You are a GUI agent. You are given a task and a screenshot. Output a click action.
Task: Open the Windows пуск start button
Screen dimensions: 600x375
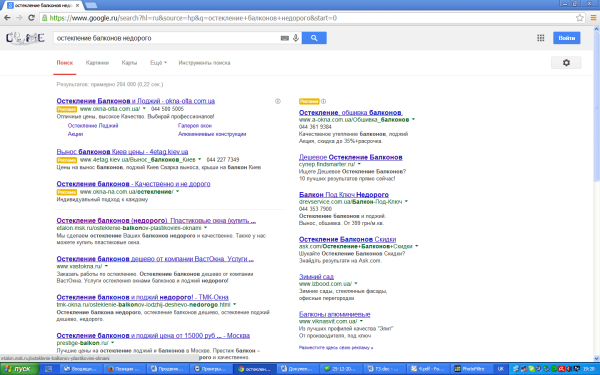[x=19, y=369]
